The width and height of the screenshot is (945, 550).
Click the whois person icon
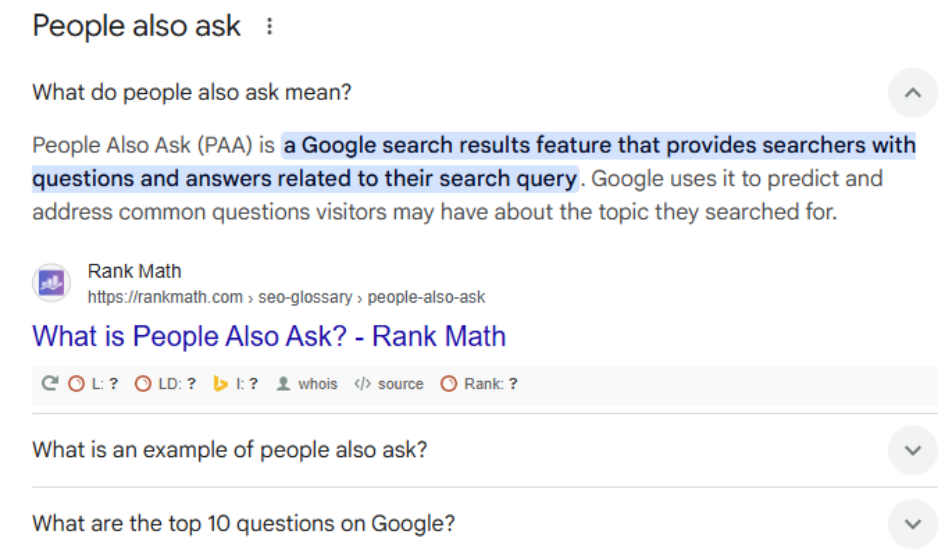pyautogui.click(x=283, y=384)
